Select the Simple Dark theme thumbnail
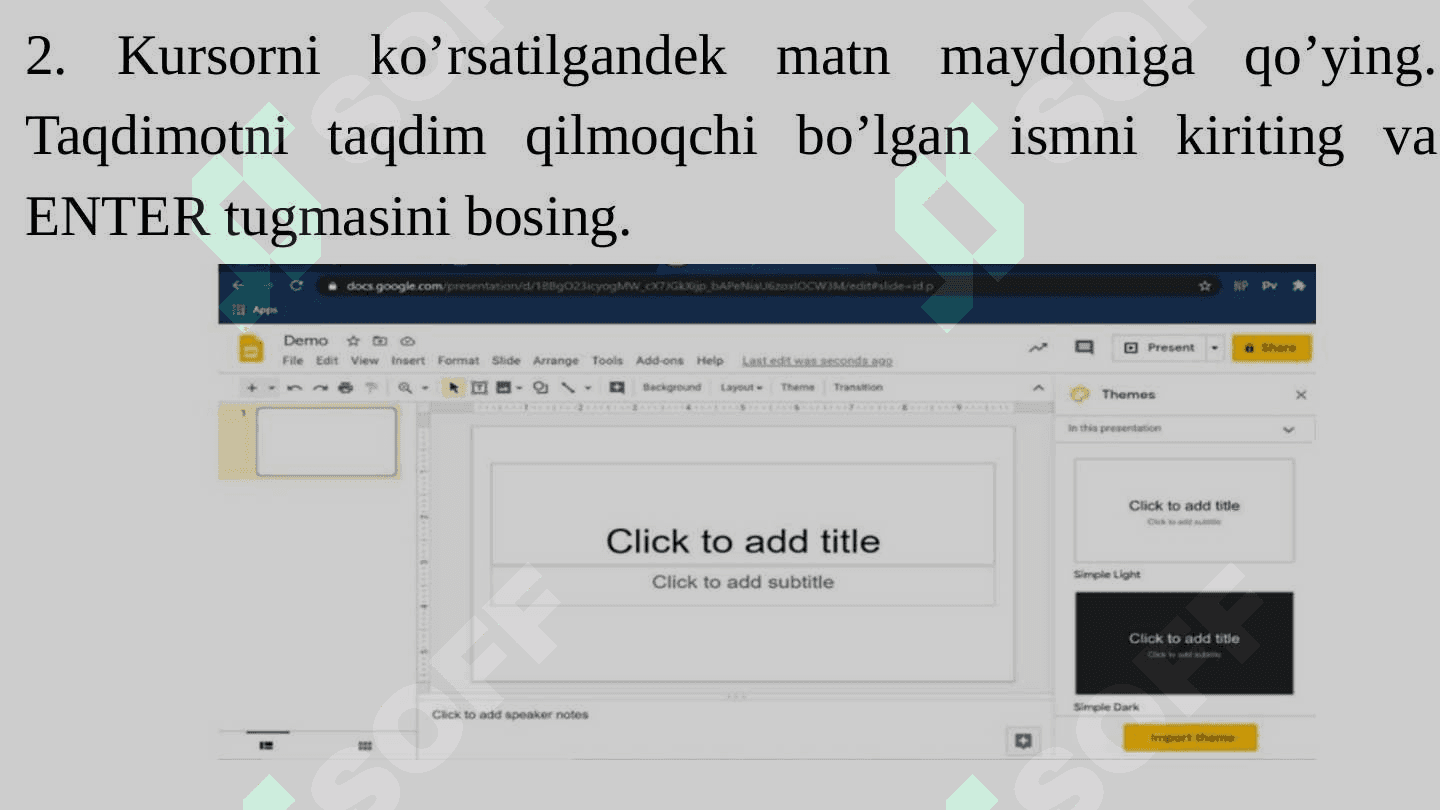Image resolution: width=1440 pixels, height=810 pixels. click(x=1184, y=643)
